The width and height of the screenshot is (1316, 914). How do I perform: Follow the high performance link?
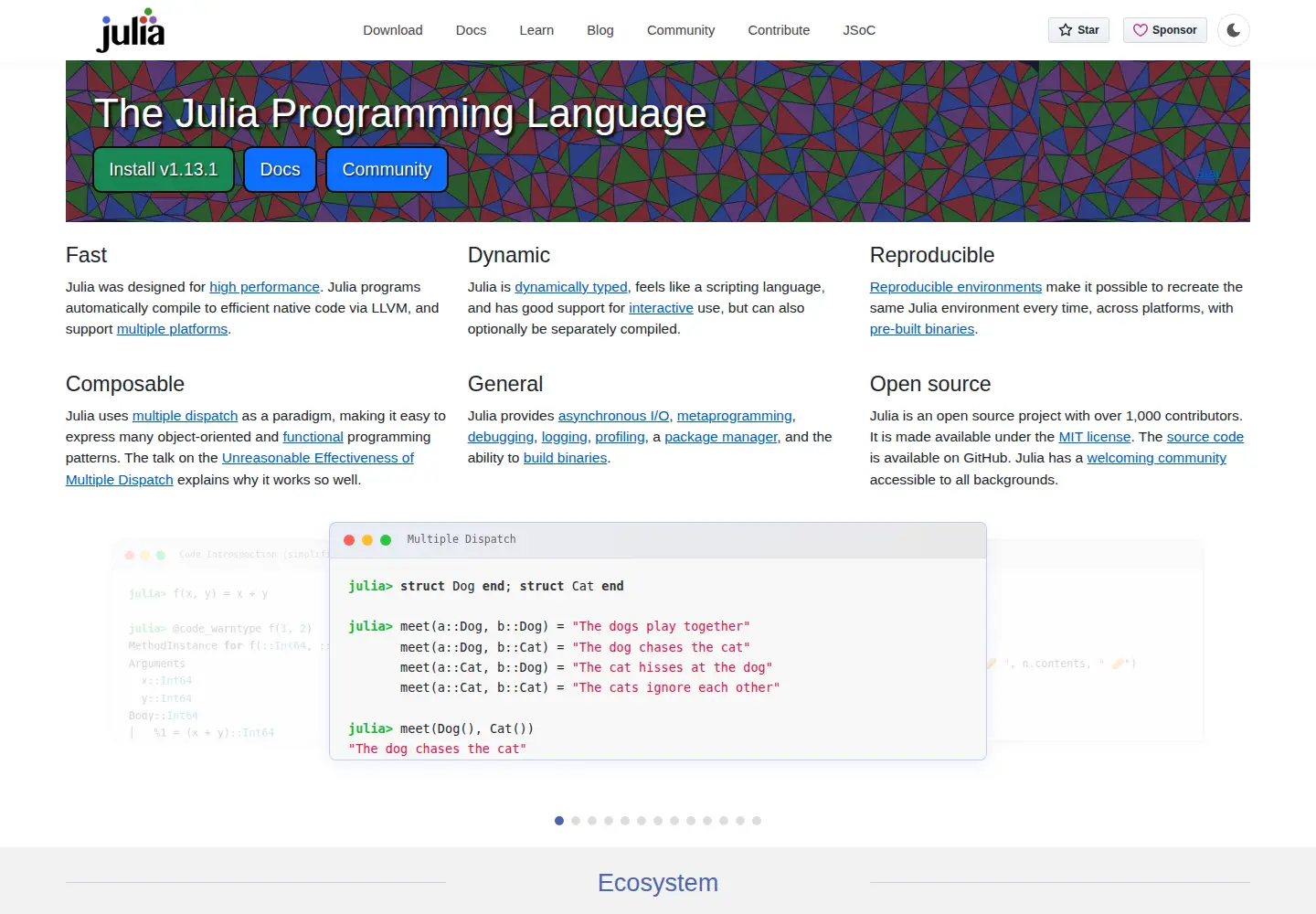[265, 287]
